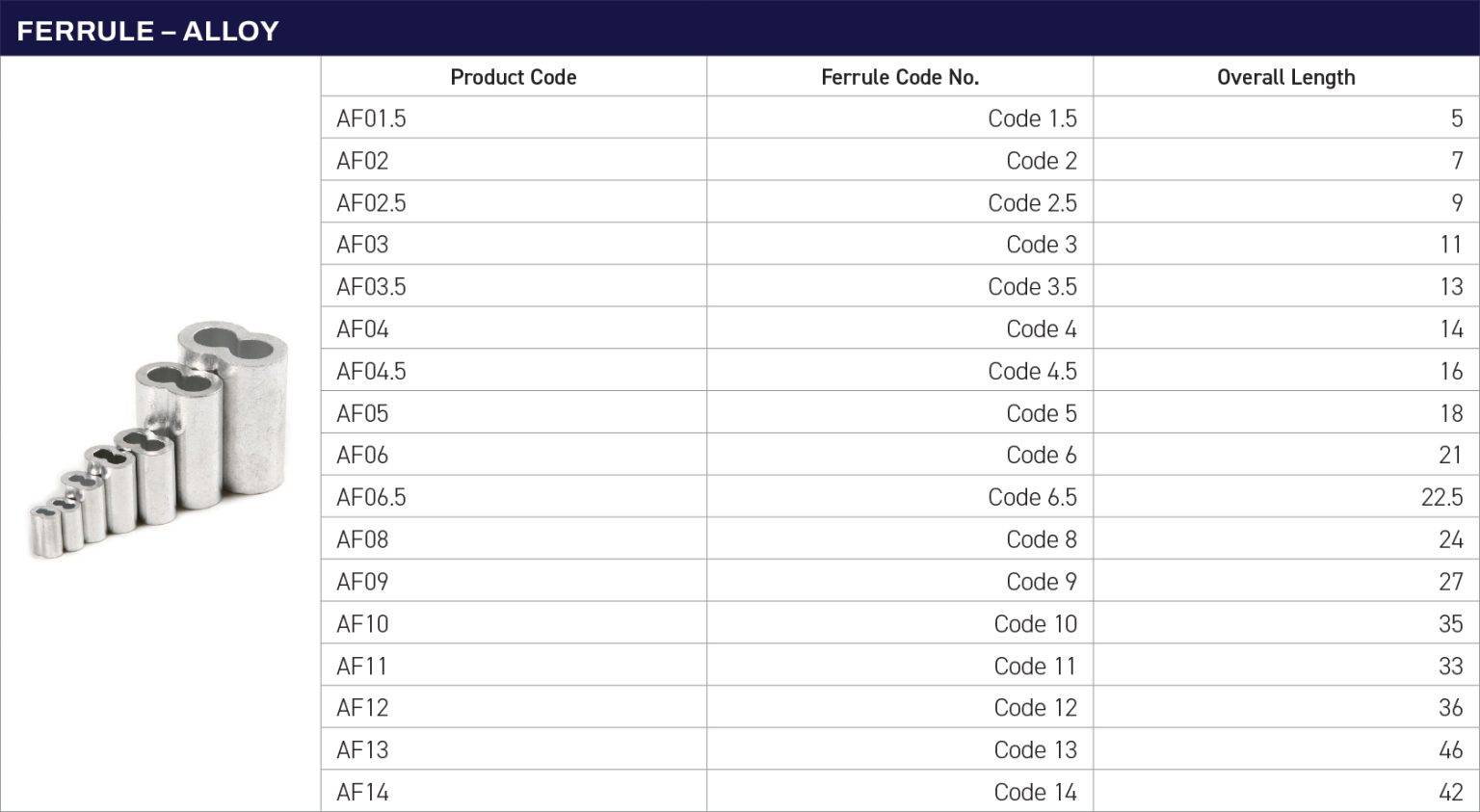This screenshot has height=812, width=1480.
Task: Select the 46 overall length value
Action: tap(1450, 749)
